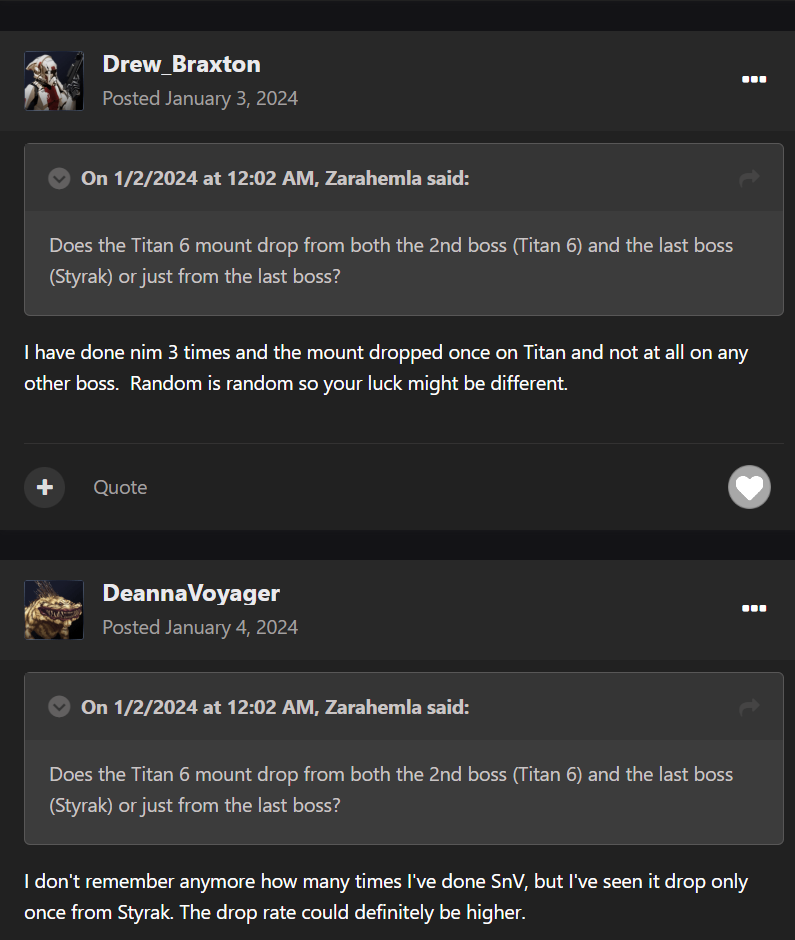The image size is (795, 940).
Task: Visit Drew_Braxton's profile via username
Action: (181, 64)
